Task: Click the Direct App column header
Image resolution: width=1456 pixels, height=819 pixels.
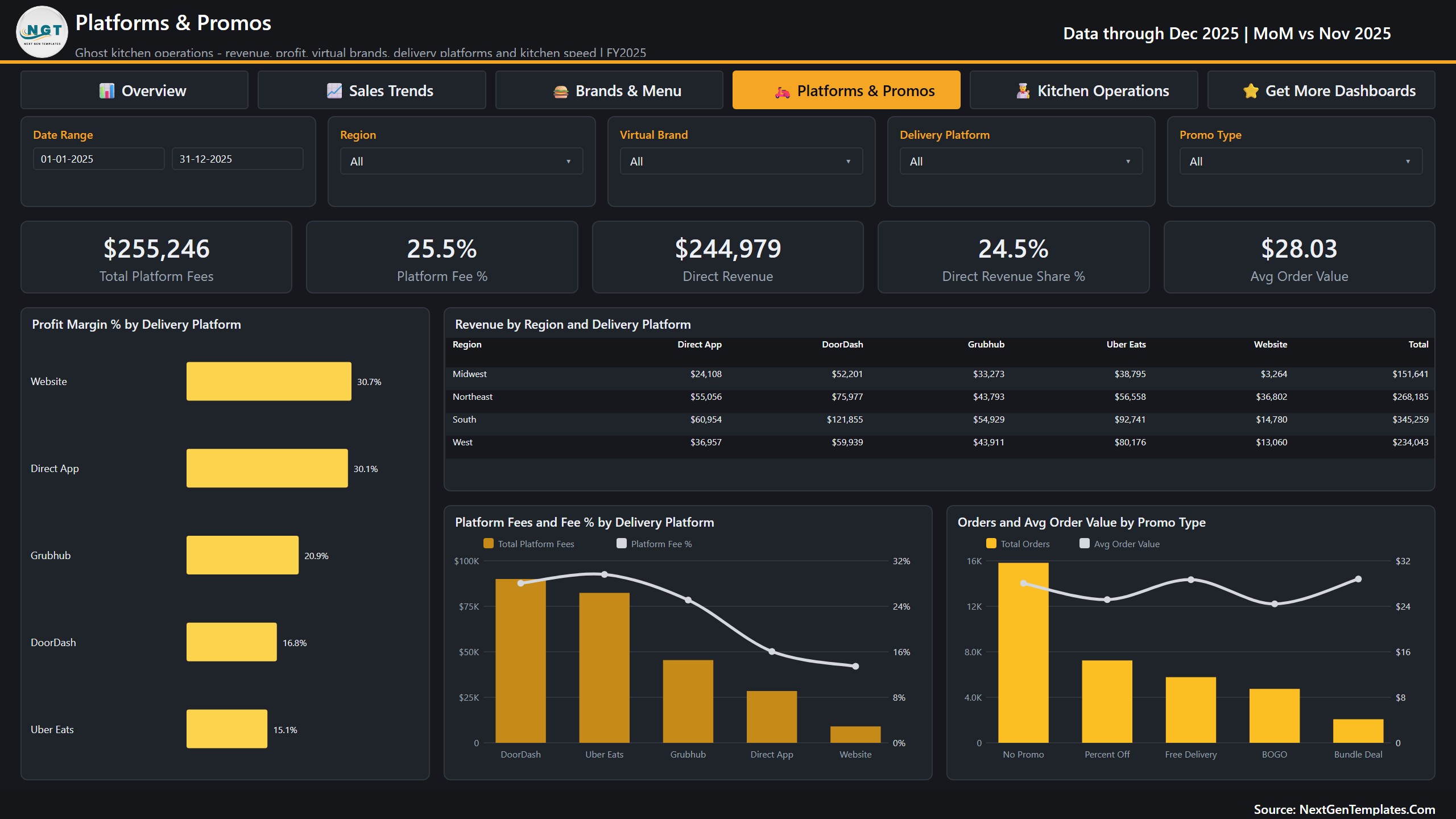Action: coord(700,345)
